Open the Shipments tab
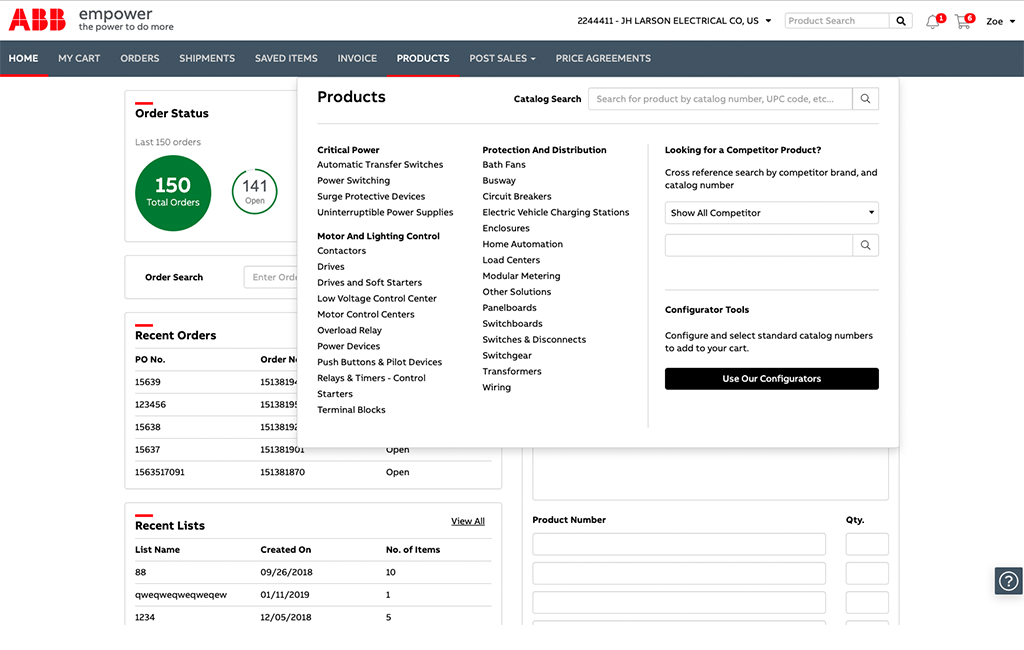Screen dimensions: 1024x650 [x=207, y=58]
